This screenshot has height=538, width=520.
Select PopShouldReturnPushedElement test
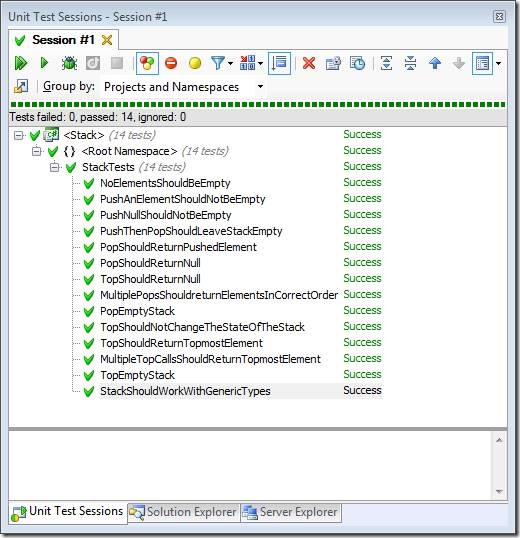tap(178, 247)
